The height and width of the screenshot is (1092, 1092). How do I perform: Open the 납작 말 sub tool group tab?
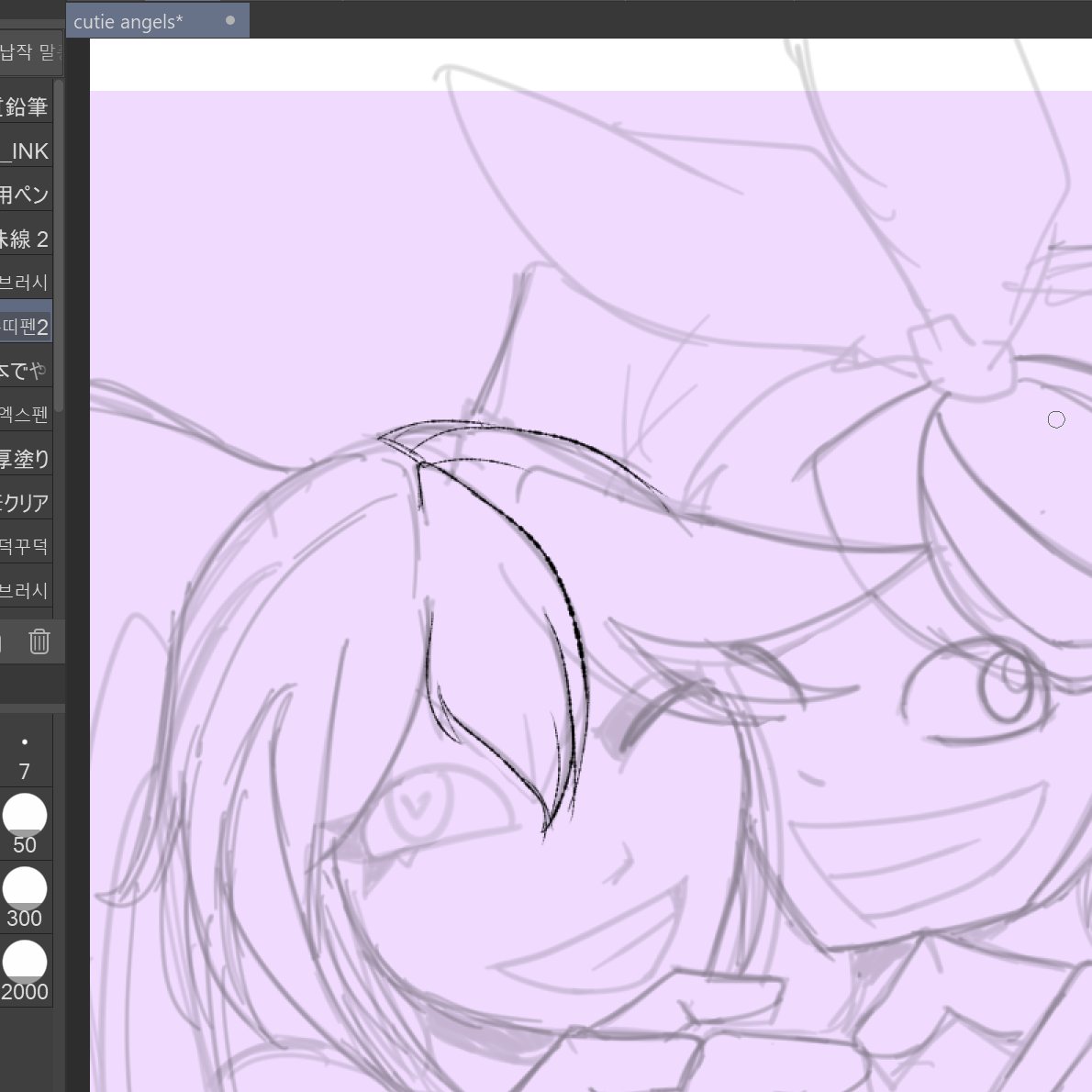[30, 52]
